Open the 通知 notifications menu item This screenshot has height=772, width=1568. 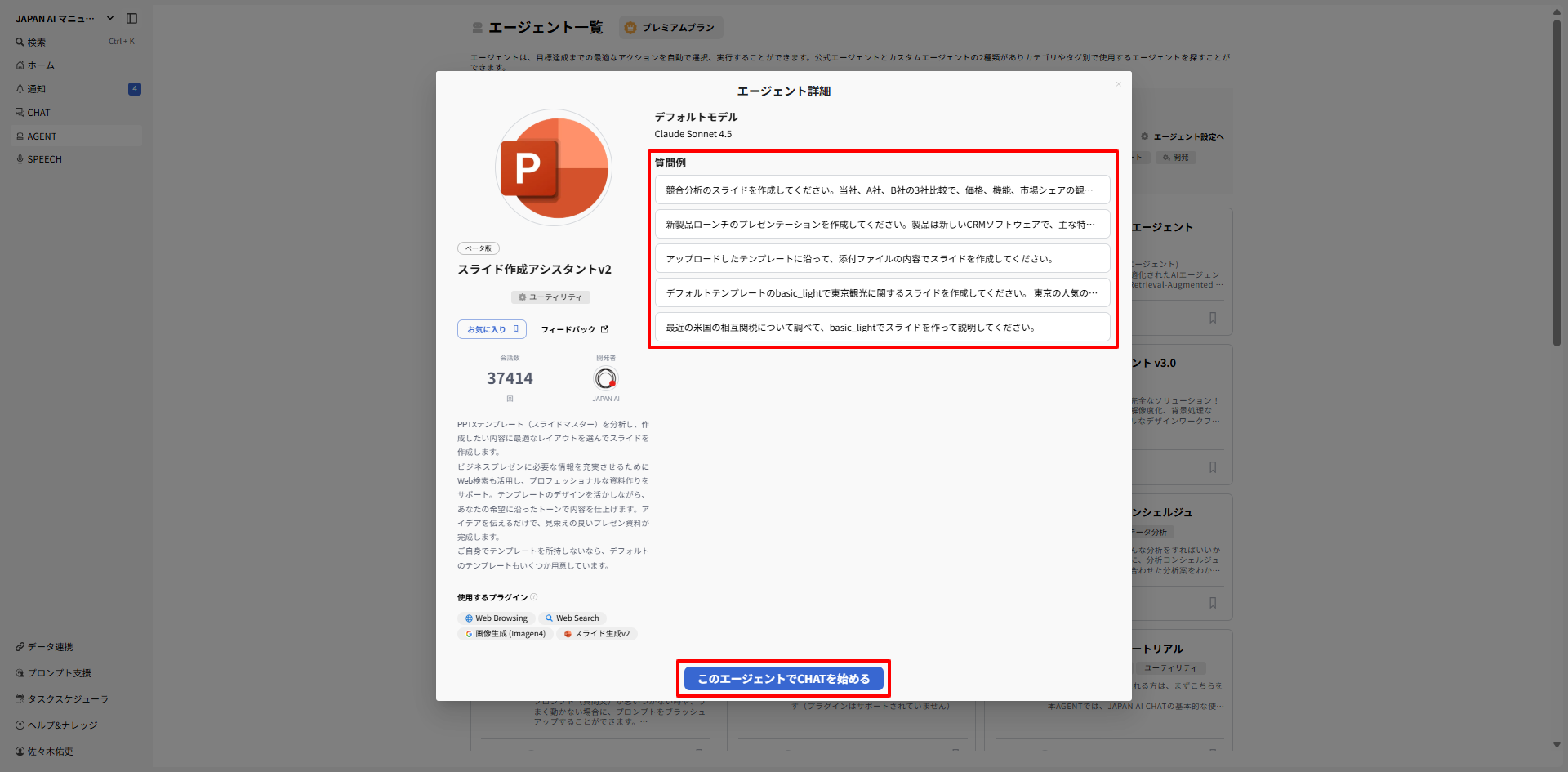(x=37, y=89)
